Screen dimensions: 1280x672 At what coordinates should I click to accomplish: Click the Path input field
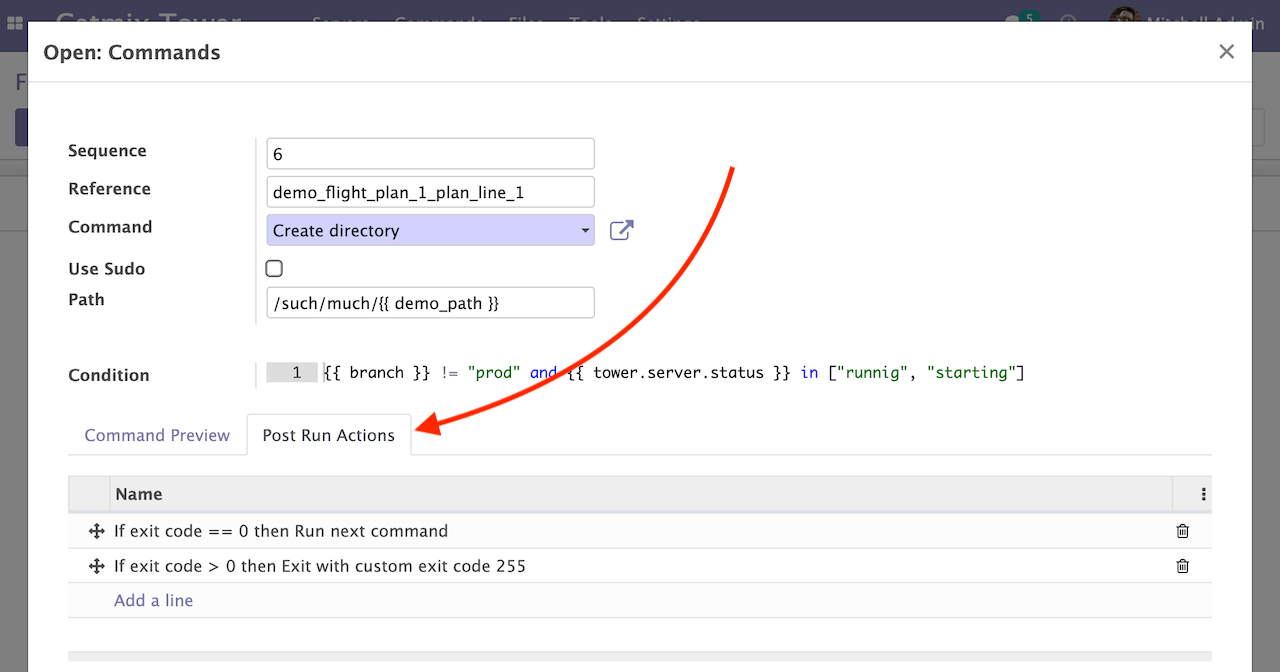(x=430, y=303)
